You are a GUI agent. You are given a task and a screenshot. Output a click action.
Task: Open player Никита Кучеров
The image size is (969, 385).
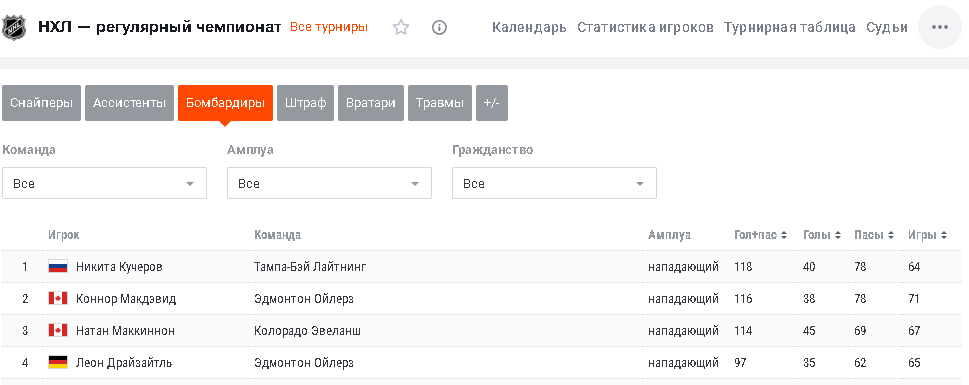click(119, 267)
